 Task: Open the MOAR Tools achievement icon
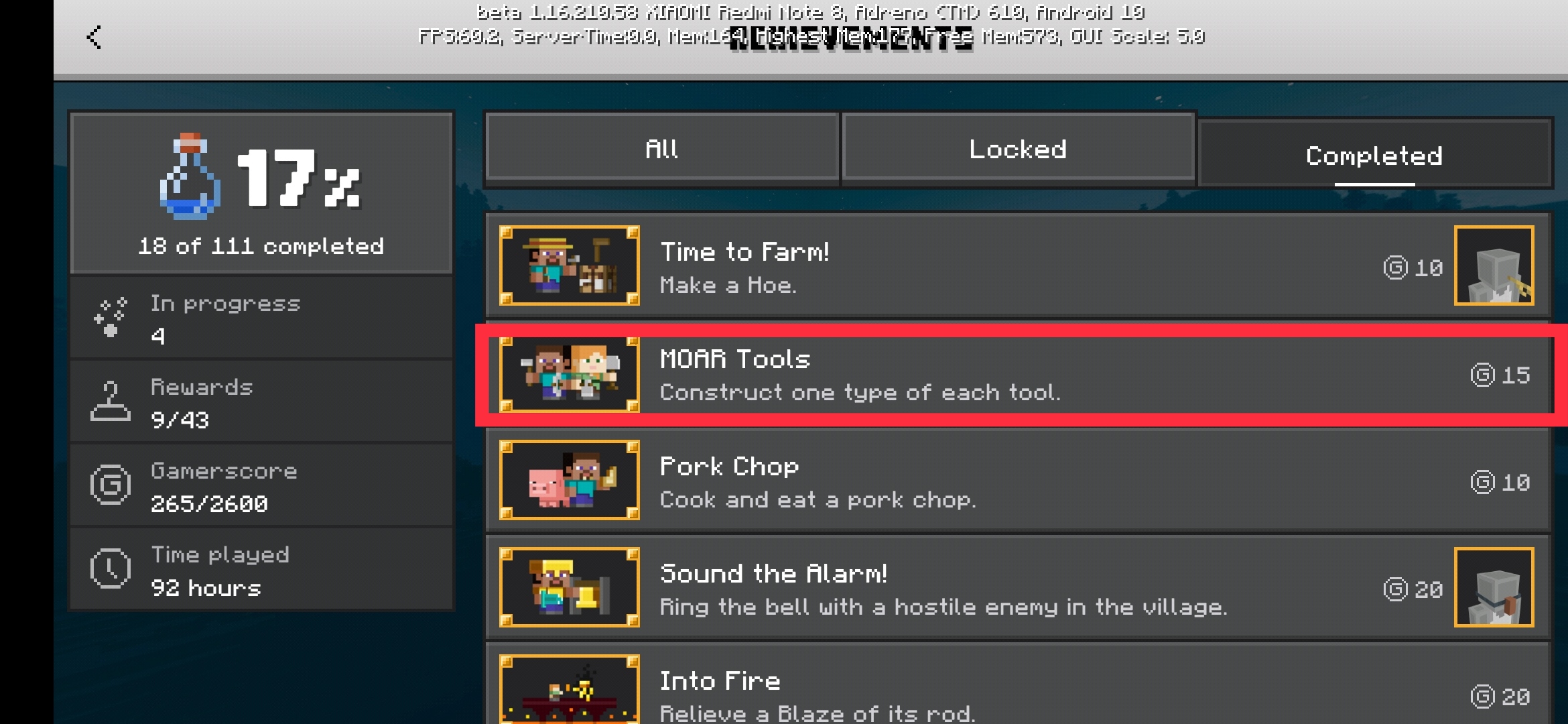569,373
